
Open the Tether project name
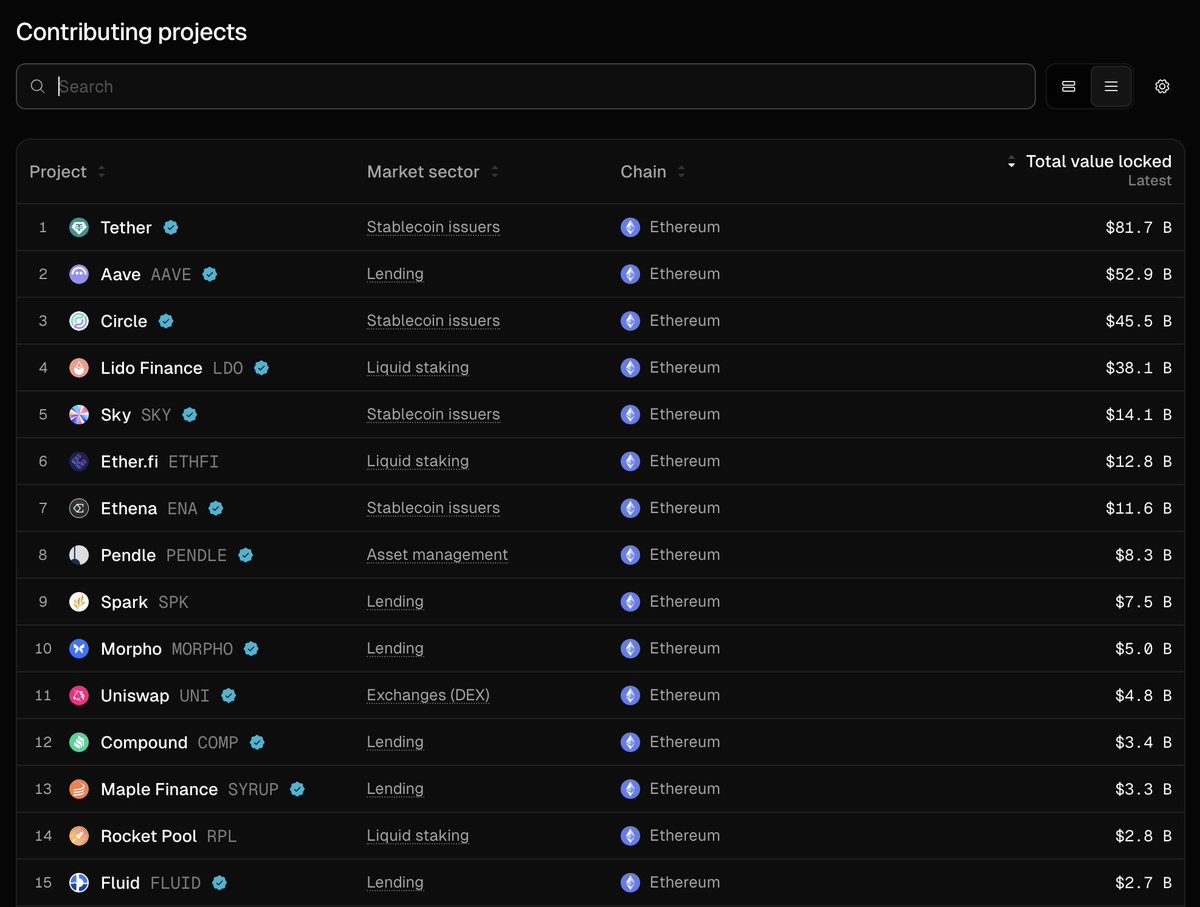[x=126, y=228]
